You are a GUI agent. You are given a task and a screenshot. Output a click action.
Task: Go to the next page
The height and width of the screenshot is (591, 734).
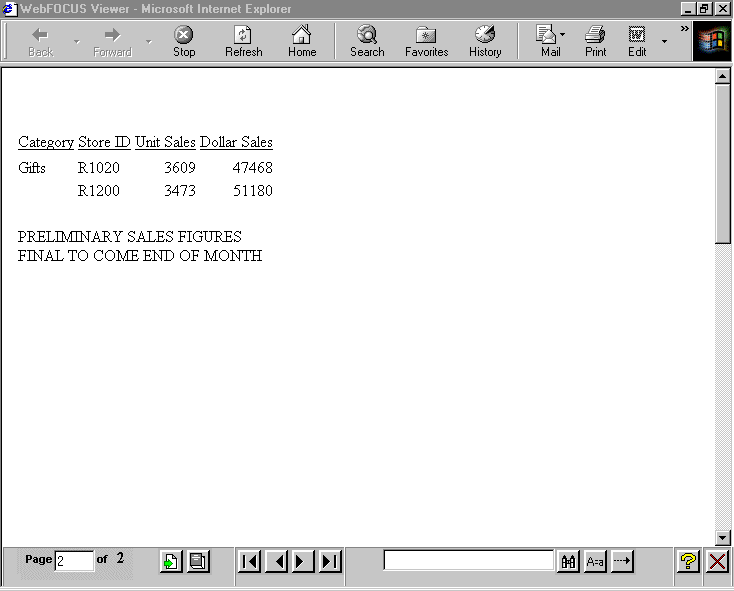click(x=303, y=561)
